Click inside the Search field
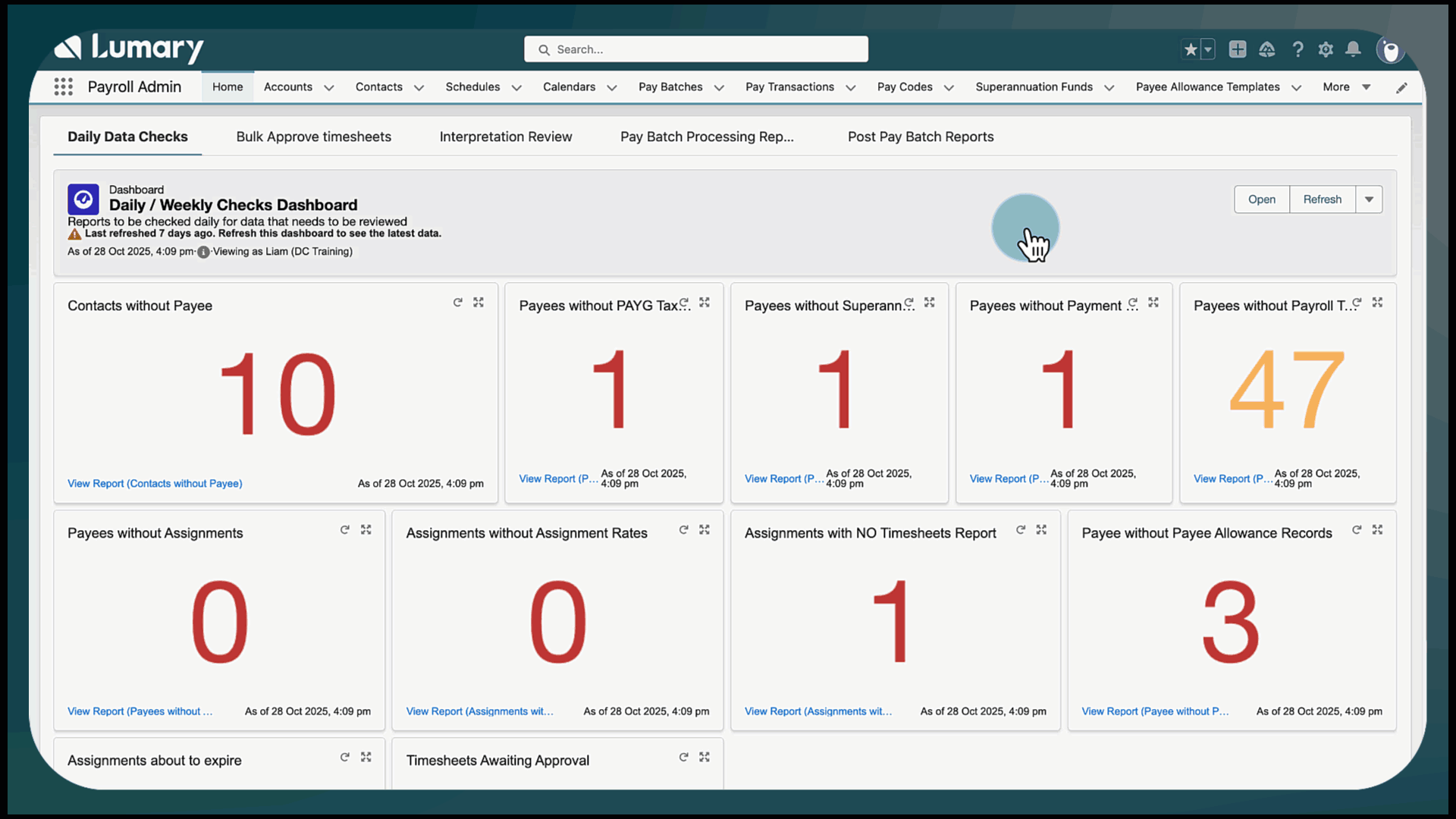Image resolution: width=1456 pixels, height=819 pixels. pos(696,49)
